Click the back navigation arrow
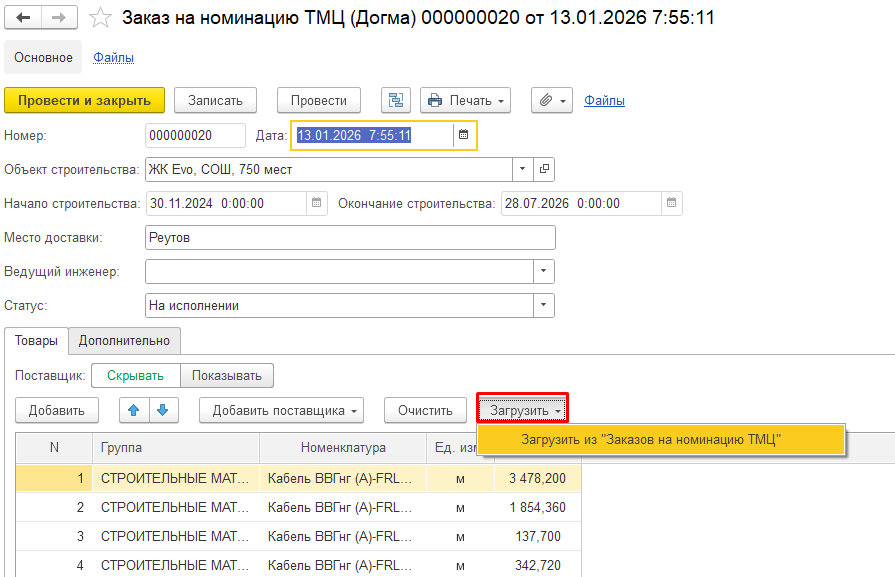Image resolution: width=895 pixels, height=577 pixels. pos(24,18)
